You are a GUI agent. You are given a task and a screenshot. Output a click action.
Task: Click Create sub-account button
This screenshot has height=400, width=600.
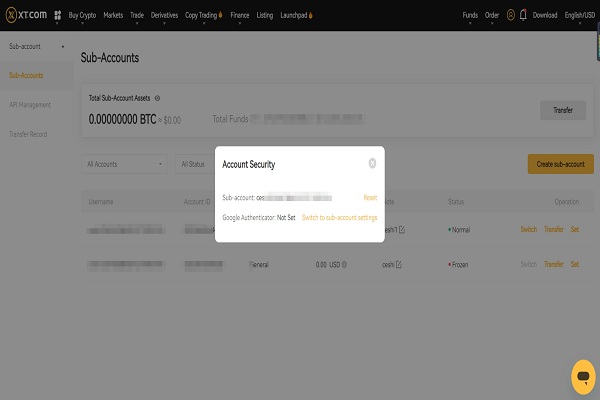coord(561,164)
